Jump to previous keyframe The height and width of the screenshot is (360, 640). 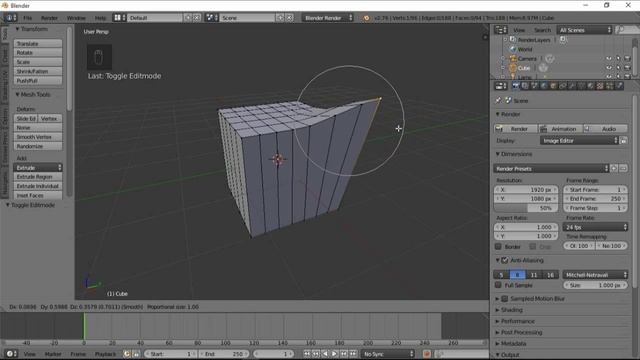(316, 354)
